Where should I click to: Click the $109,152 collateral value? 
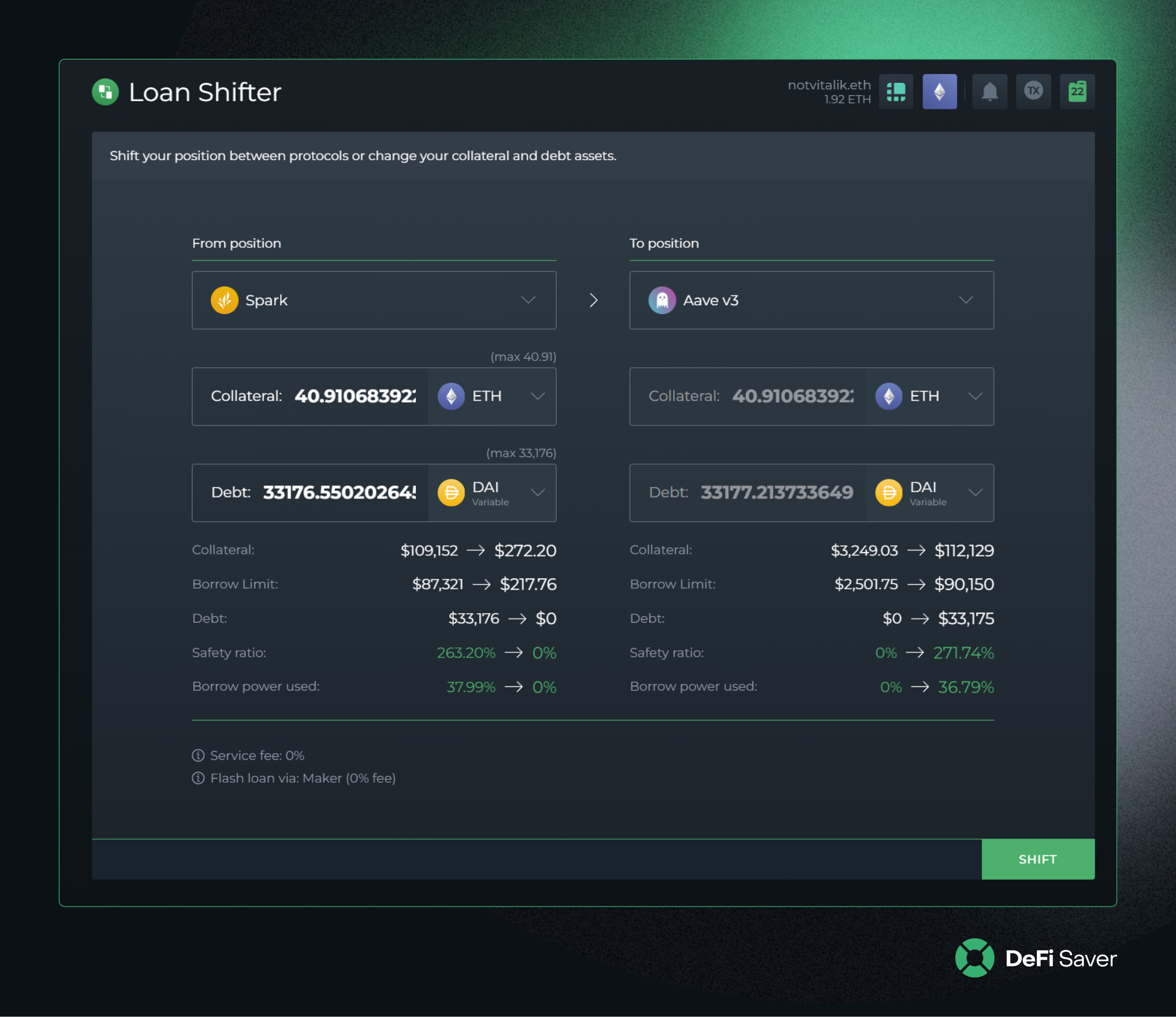pyautogui.click(x=429, y=550)
